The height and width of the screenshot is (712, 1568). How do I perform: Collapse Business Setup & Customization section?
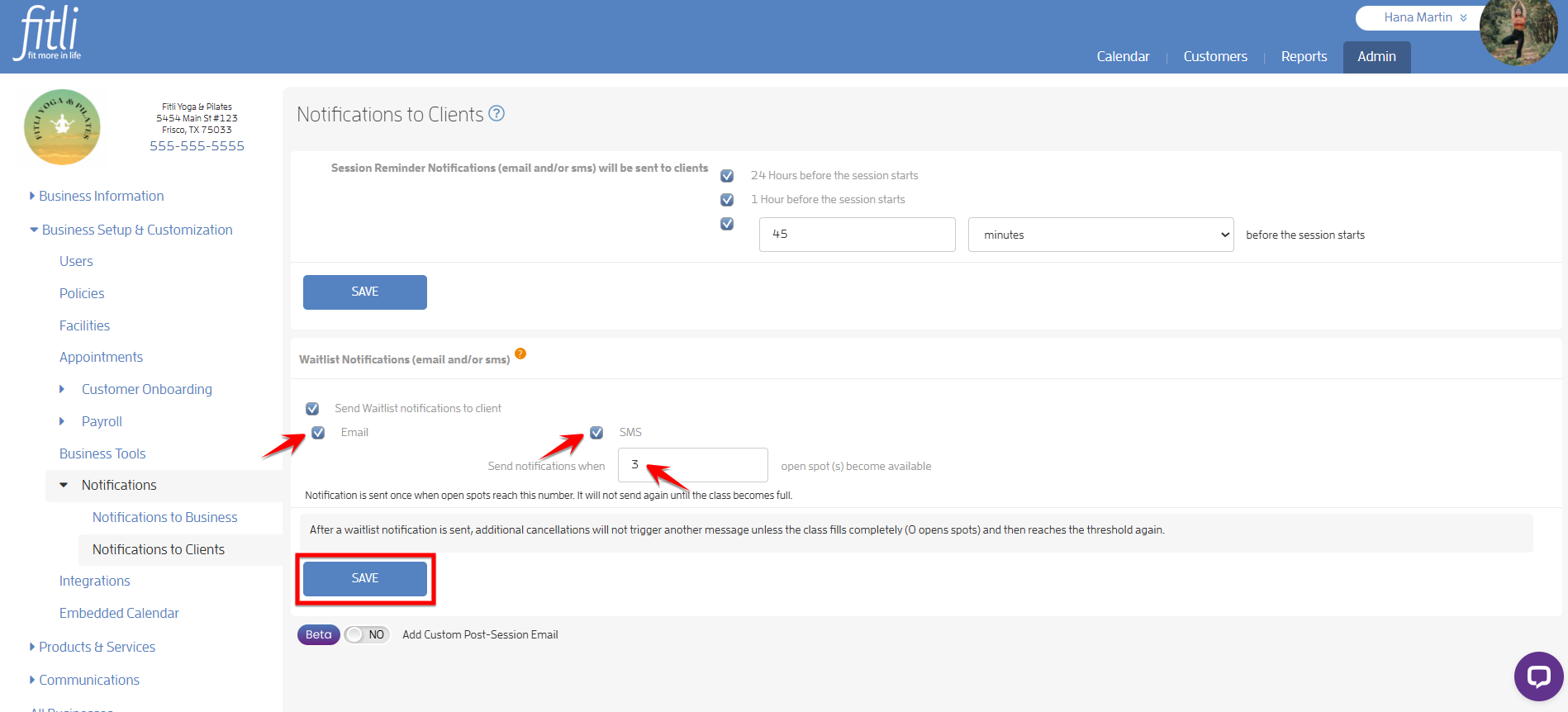coord(131,230)
